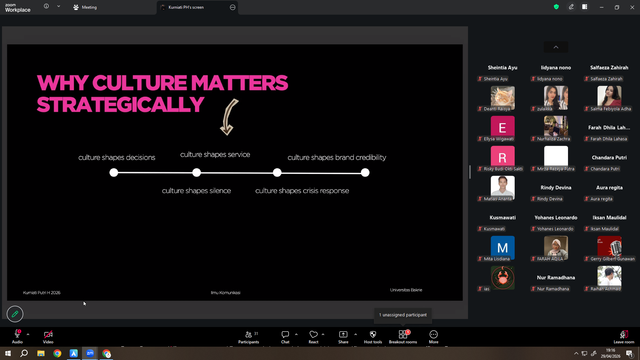The width and height of the screenshot is (640, 360).
Task: Select Safira Febiyola Adha tile
Action: pos(609,98)
